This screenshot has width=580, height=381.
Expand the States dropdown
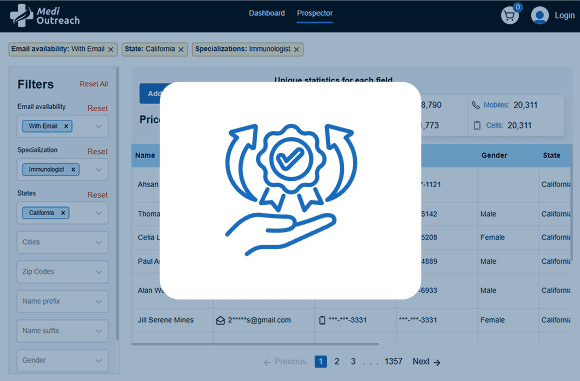pos(99,213)
